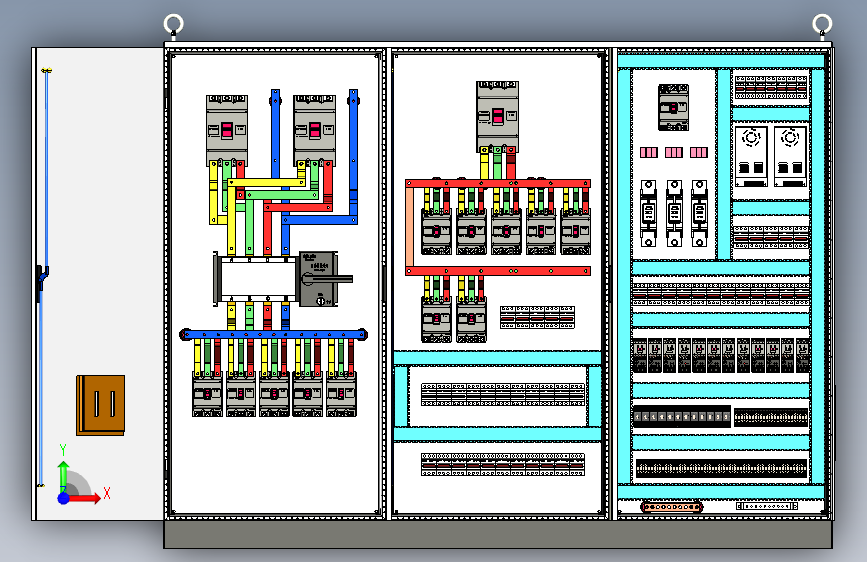Select the copper earth bar at panel bottom
Viewport: 867px width, 562px height.
tap(671, 507)
